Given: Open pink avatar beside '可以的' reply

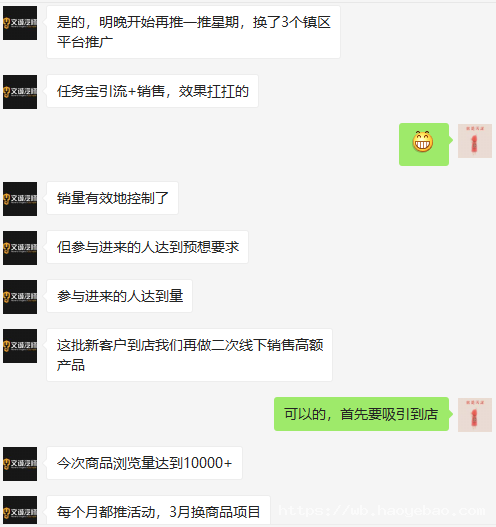Looking at the screenshot, I should pyautogui.click(x=475, y=415).
